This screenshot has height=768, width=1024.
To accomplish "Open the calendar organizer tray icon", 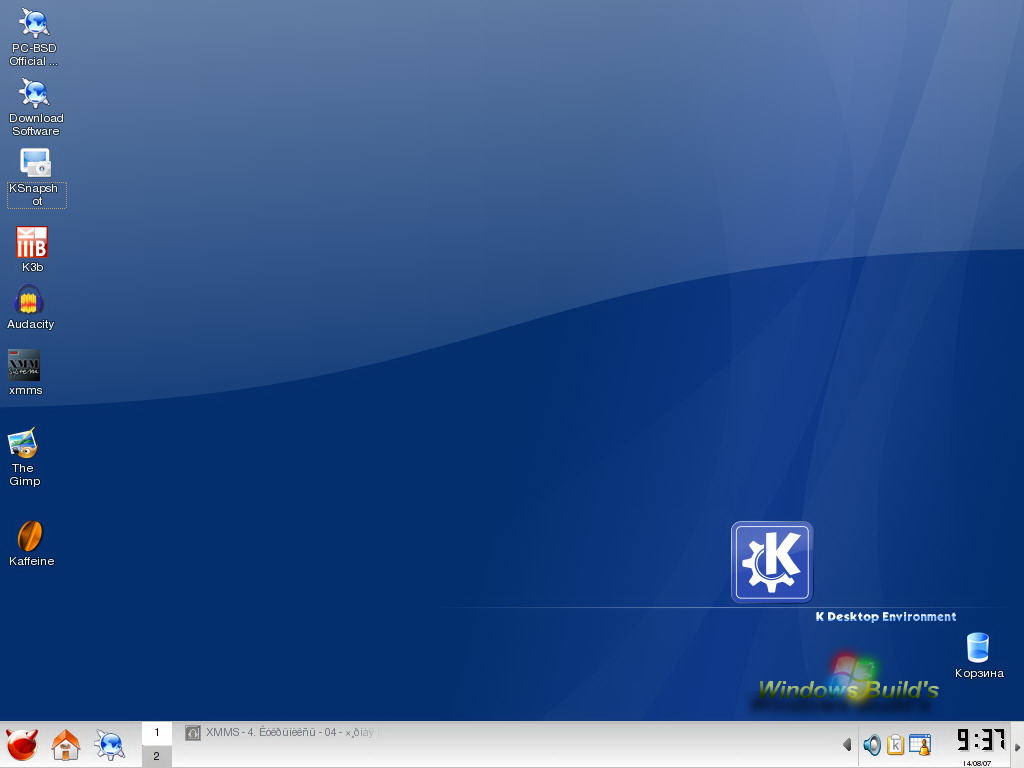I will pyautogui.click(x=920, y=744).
